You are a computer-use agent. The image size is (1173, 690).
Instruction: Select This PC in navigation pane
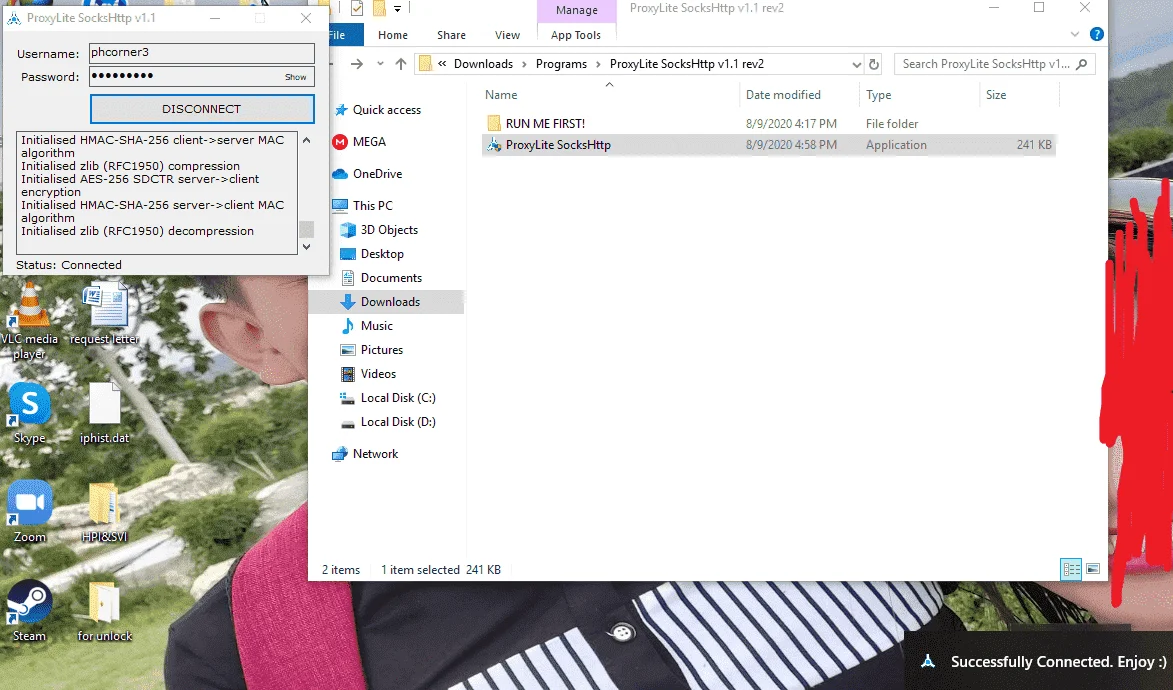tap(373, 206)
